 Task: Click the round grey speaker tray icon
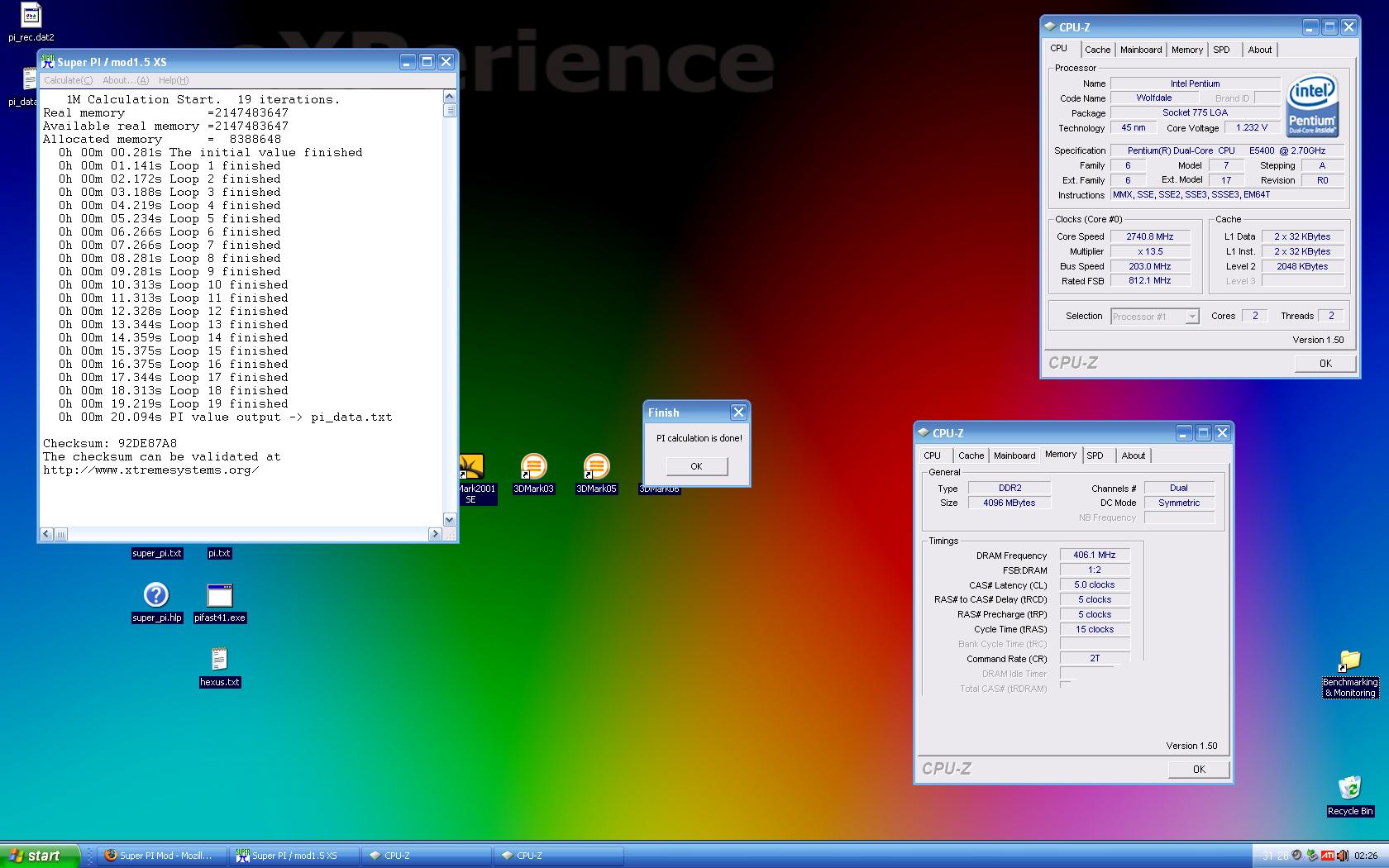tap(1296, 856)
